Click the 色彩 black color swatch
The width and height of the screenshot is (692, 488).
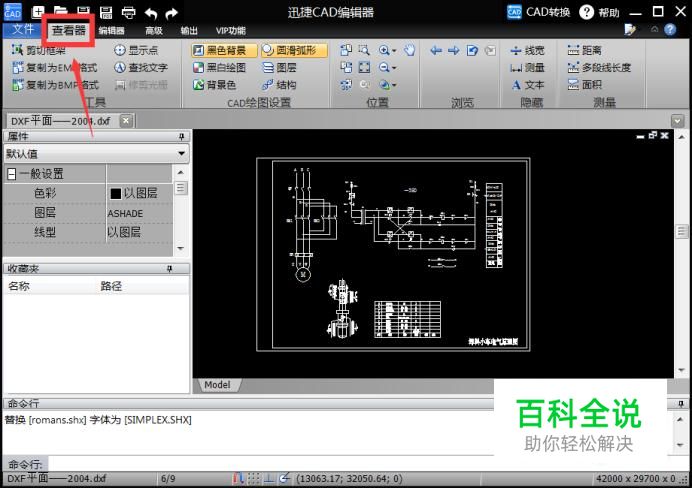point(116,194)
